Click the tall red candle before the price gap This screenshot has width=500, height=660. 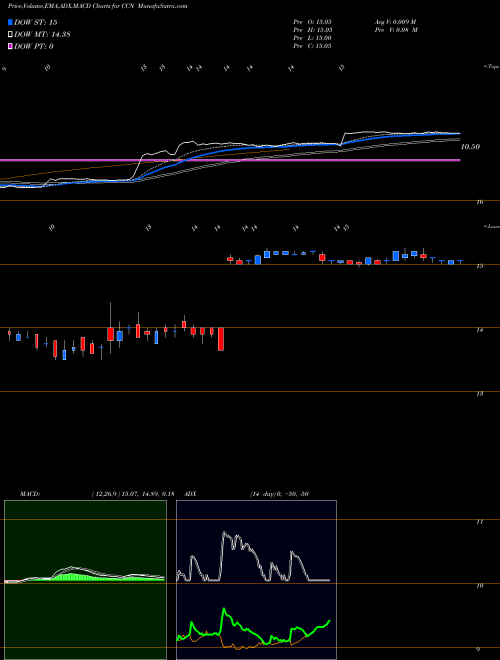point(221,339)
